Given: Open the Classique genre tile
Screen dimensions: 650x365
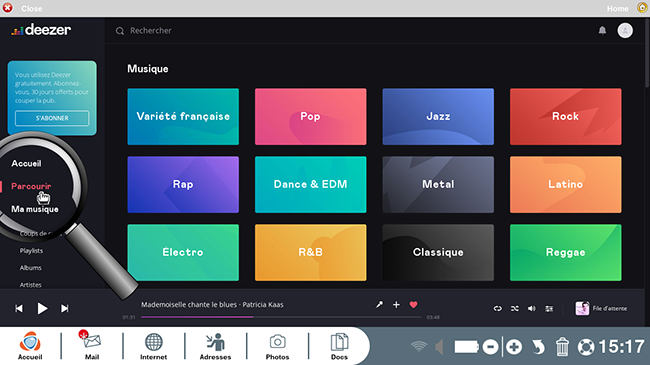Looking at the screenshot, I should 438,253.
